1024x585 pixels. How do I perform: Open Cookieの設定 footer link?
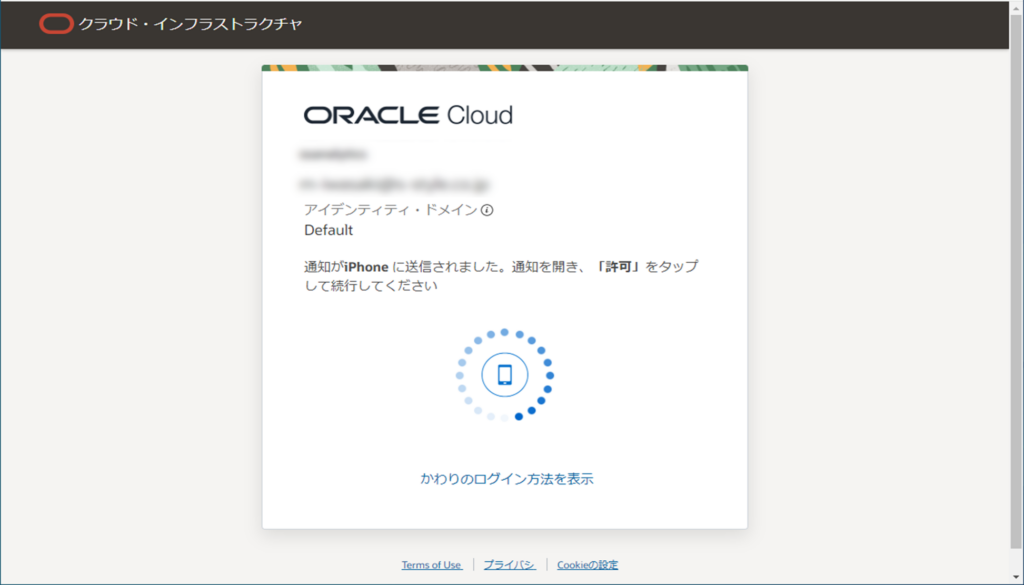[588, 565]
